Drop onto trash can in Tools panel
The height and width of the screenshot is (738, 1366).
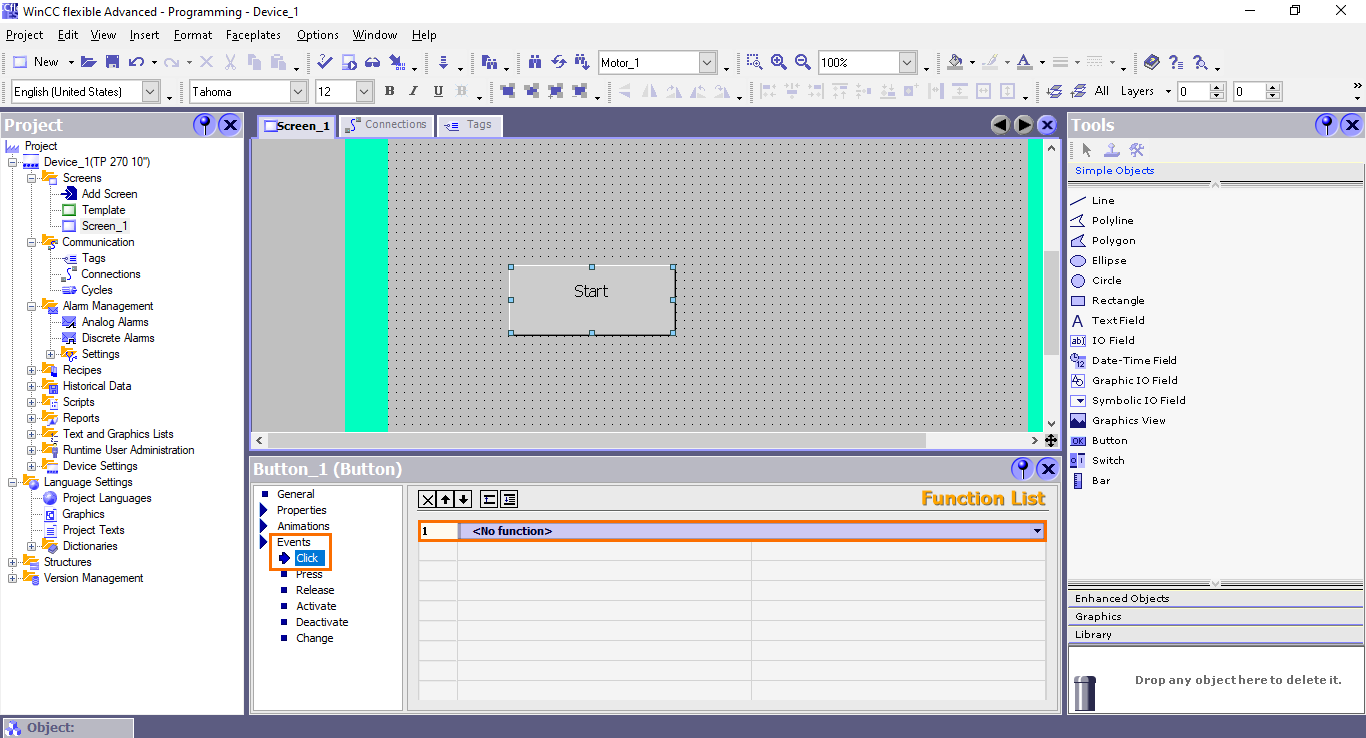(x=1085, y=692)
